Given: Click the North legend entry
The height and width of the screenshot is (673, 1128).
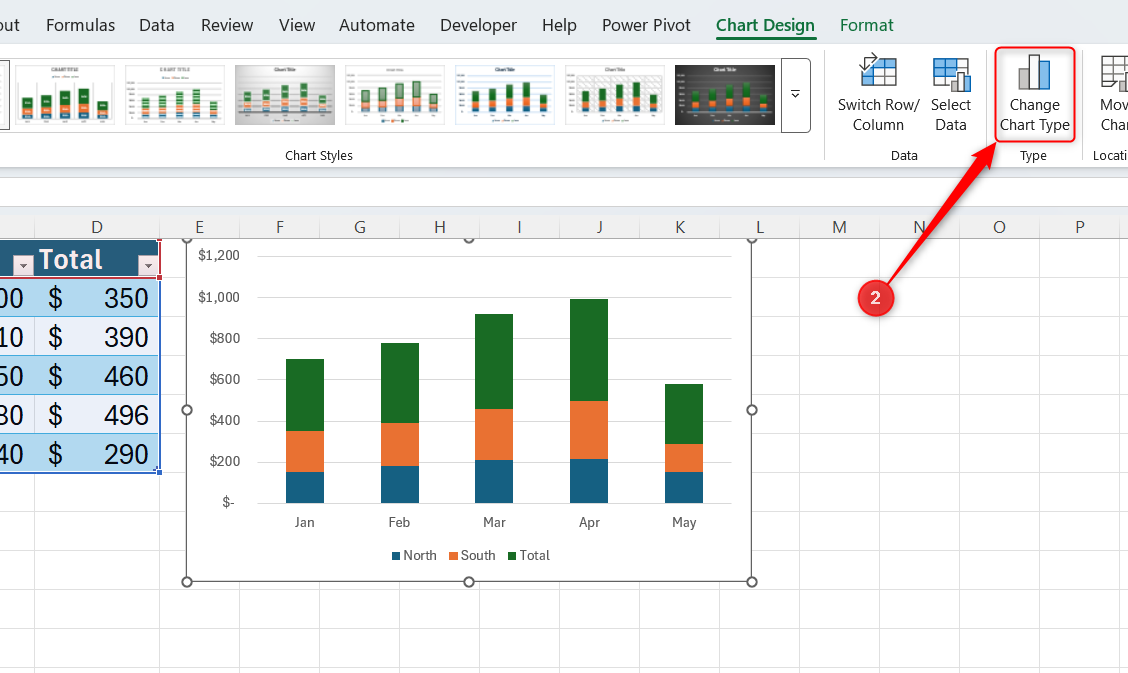Looking at the screenshot, I should [414, 555].
